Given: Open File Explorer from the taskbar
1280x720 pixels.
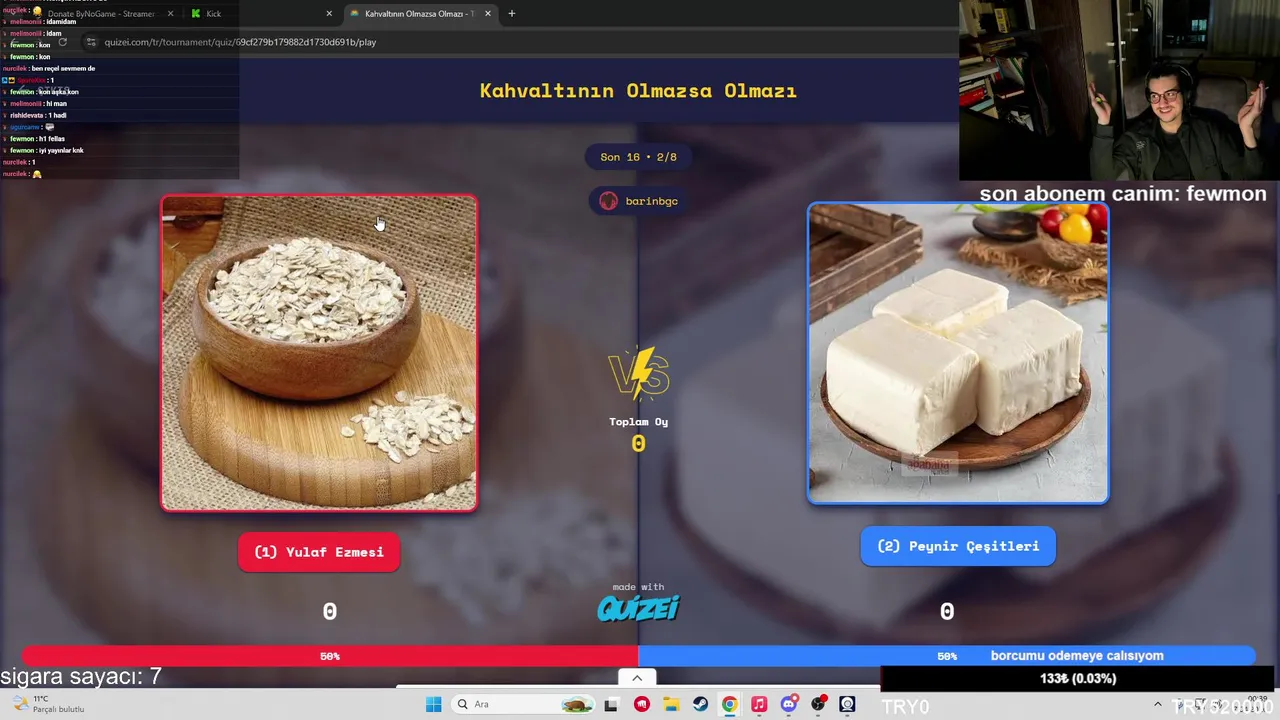Looking at the screenshot, I should point(671,704).
